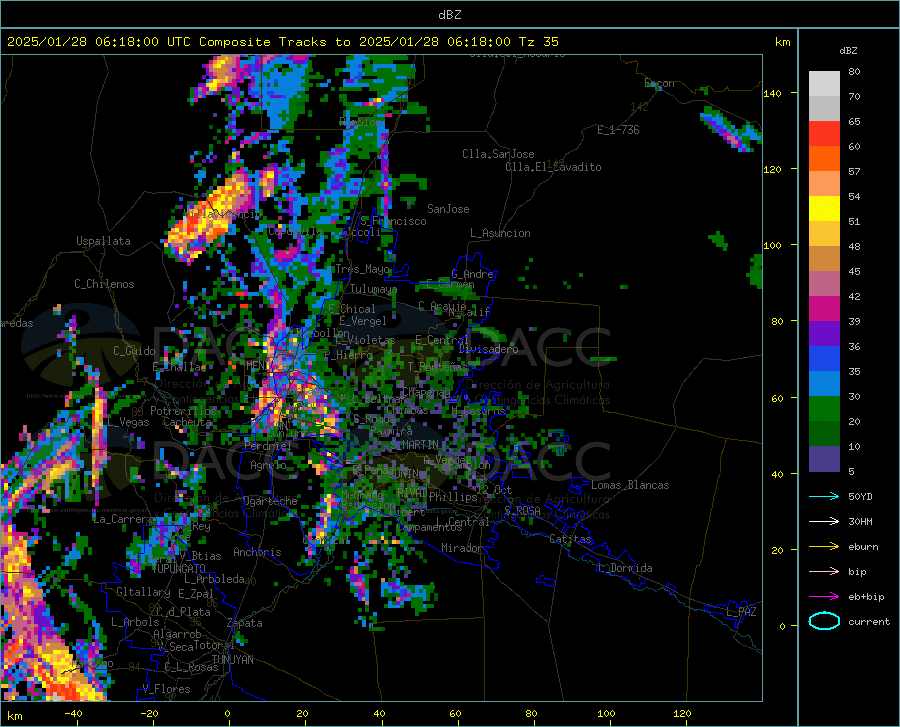The width and height of the screenshot is (900, 727).
Task: Click the 'Ugarteche' place label
Action: click(x=270, y=501)
